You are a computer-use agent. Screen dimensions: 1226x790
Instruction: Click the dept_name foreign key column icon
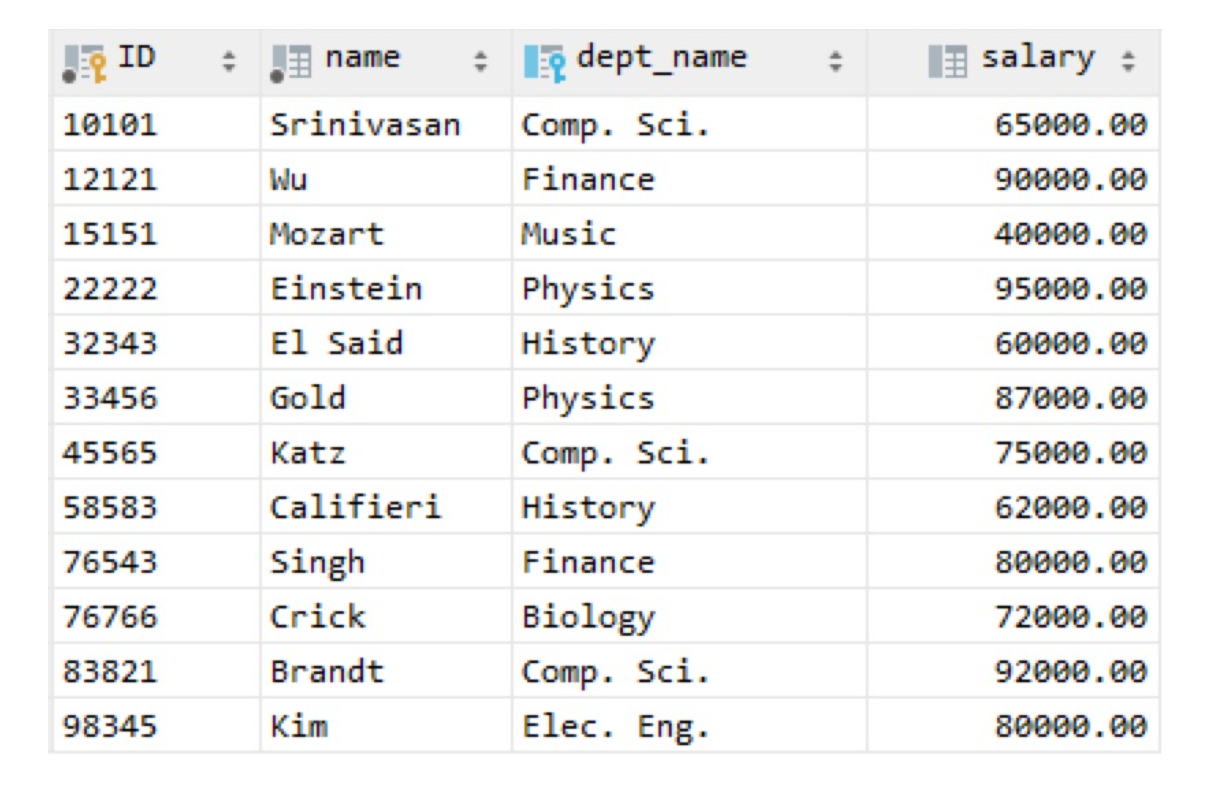tap(546, 63)
